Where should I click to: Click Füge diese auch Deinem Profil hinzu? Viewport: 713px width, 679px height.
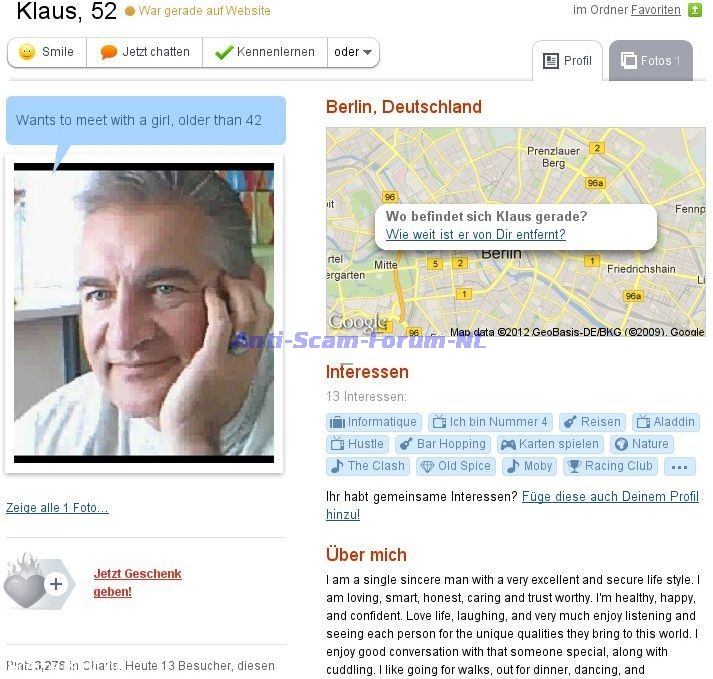click(512, 505)
